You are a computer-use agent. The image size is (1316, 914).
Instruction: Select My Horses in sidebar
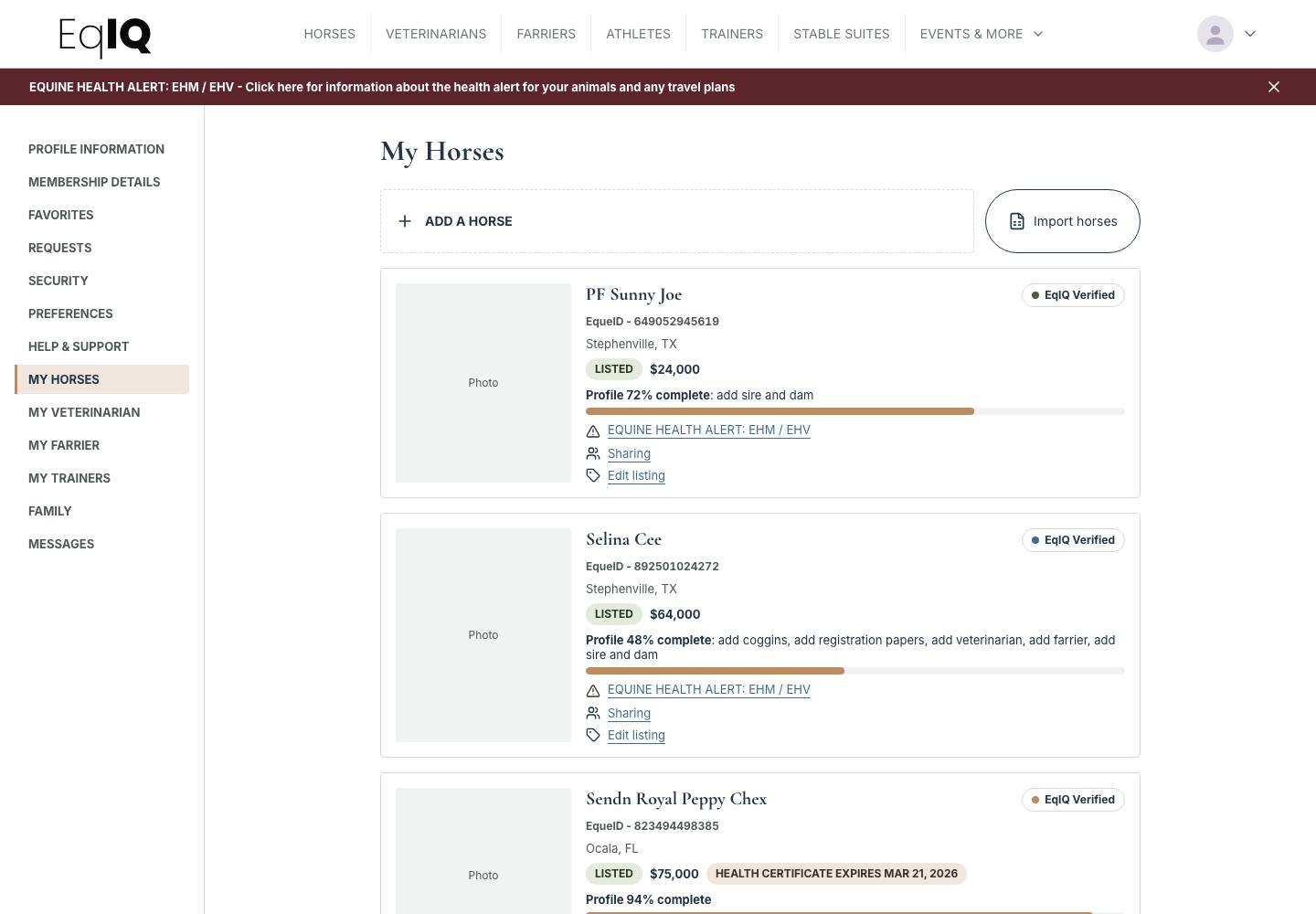pyautogui.click(x=102, y=379)
